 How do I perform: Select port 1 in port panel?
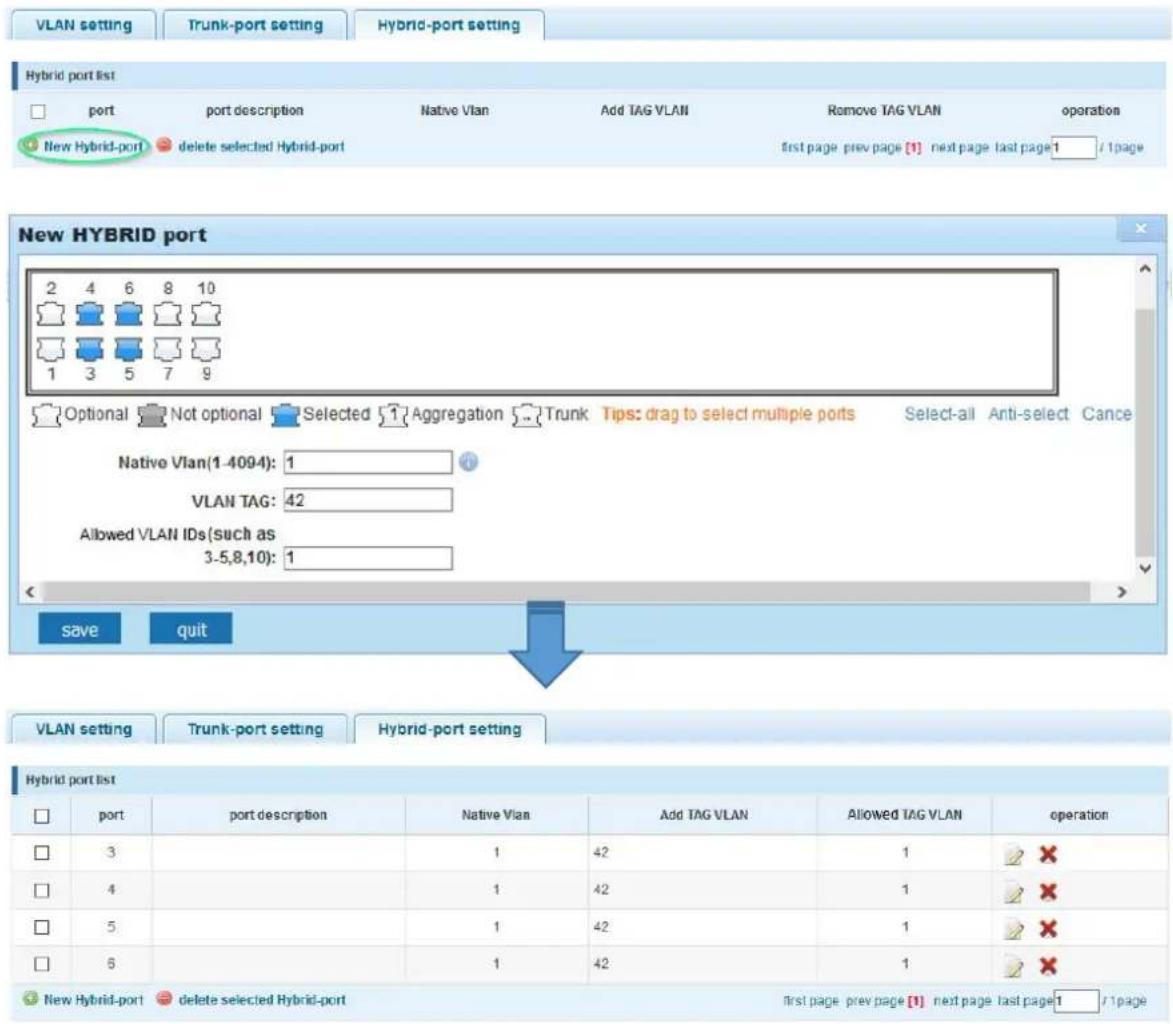pos(51,349)
